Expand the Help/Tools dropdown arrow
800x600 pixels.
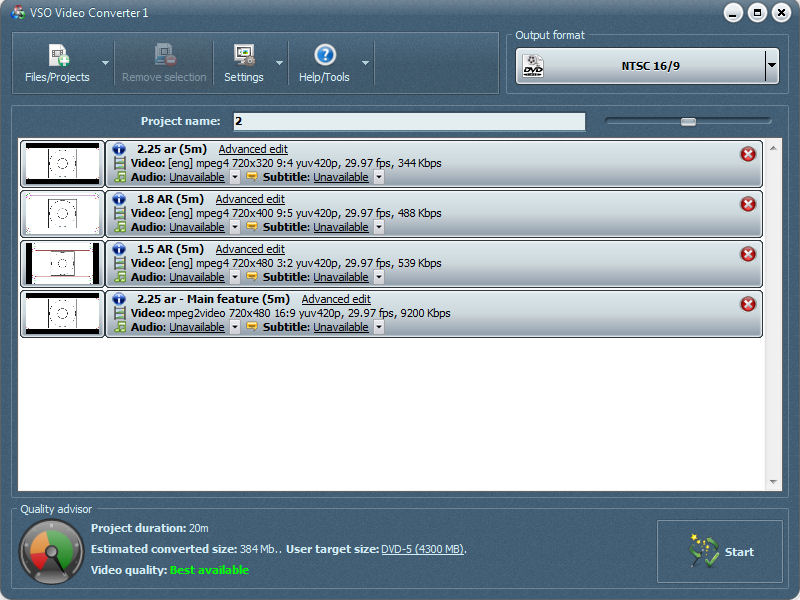(x=365, y=63)
